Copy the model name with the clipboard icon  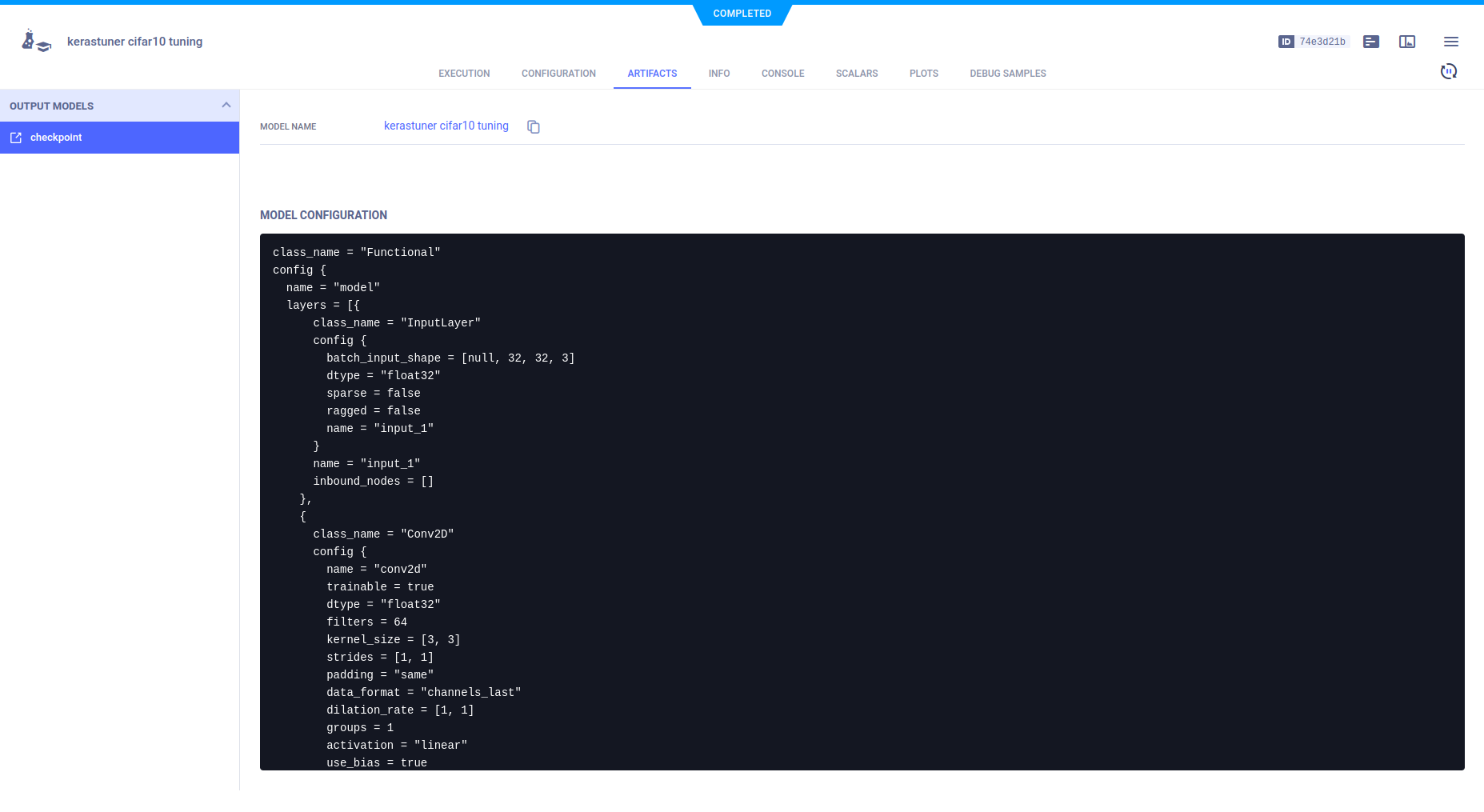tap(534, 126)
